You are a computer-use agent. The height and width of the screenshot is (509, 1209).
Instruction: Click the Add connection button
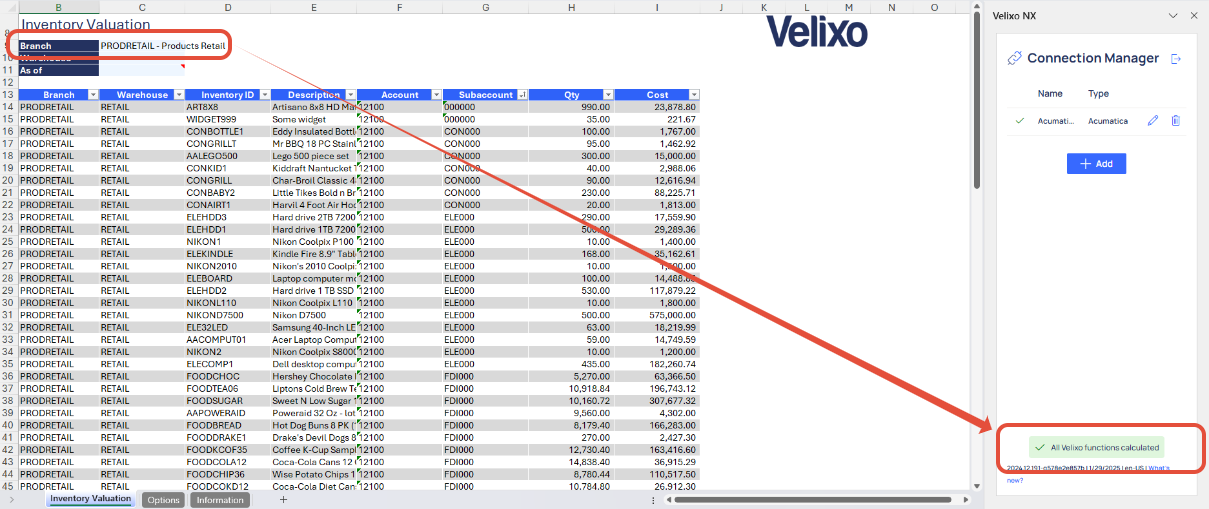point(1096,163)
